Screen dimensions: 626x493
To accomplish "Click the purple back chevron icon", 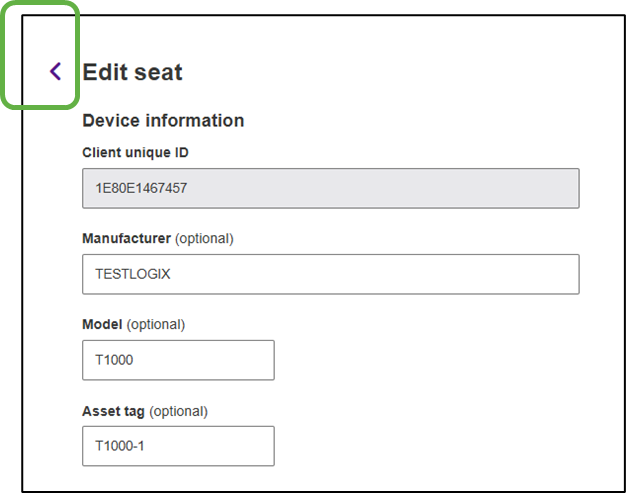I will tap(55, 71).
